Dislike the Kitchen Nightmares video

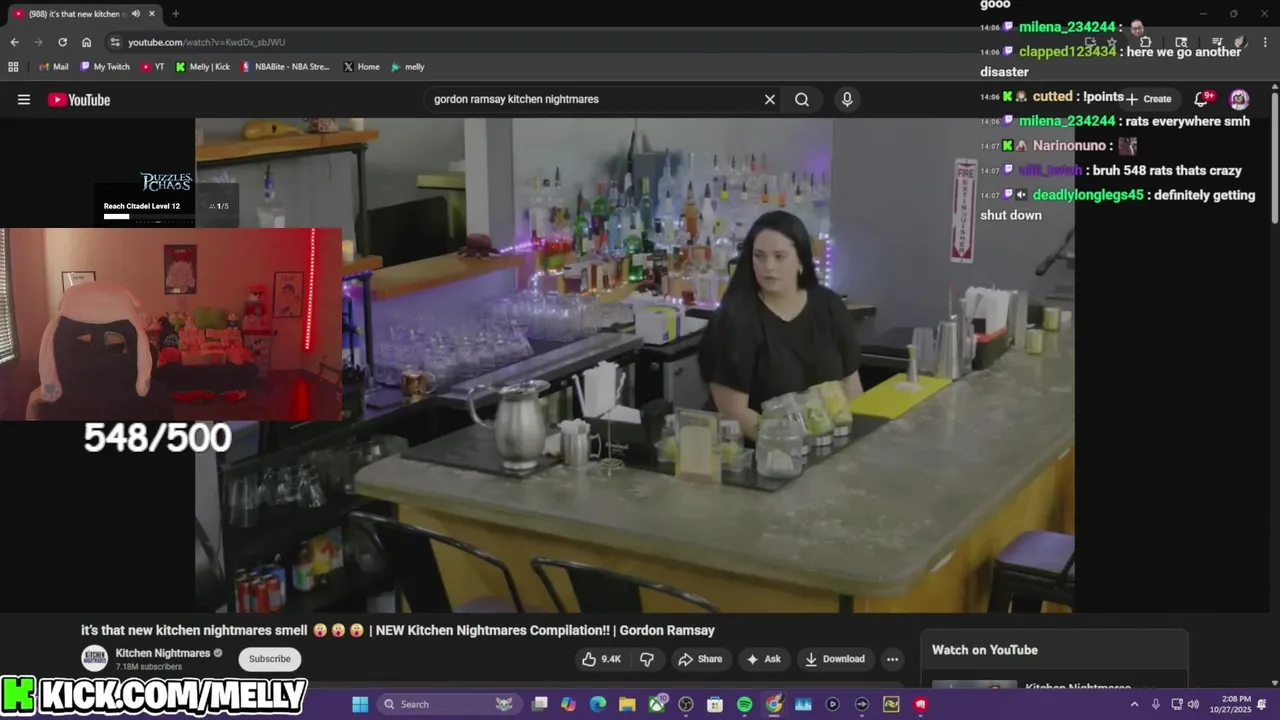[x=647, y=659]
